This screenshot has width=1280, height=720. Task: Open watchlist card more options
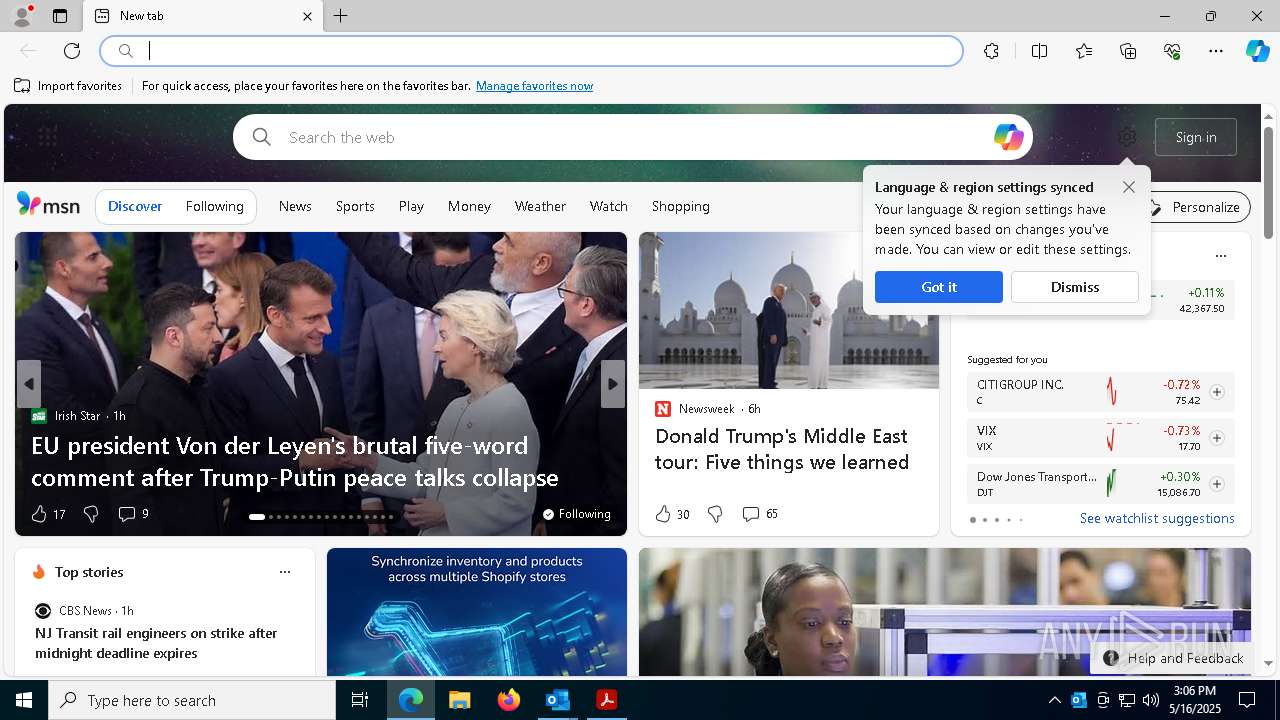[1220, 256]
